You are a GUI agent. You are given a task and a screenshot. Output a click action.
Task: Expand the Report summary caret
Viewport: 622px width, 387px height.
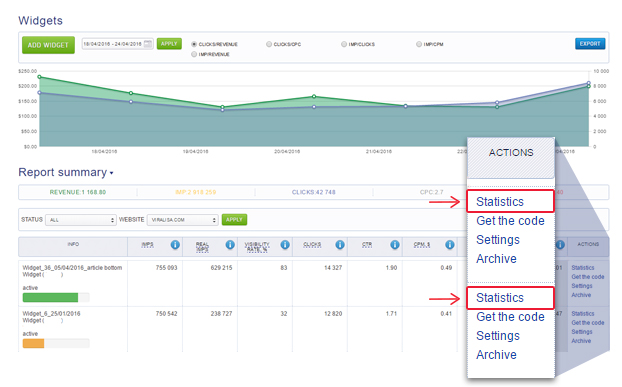[111, 173]
